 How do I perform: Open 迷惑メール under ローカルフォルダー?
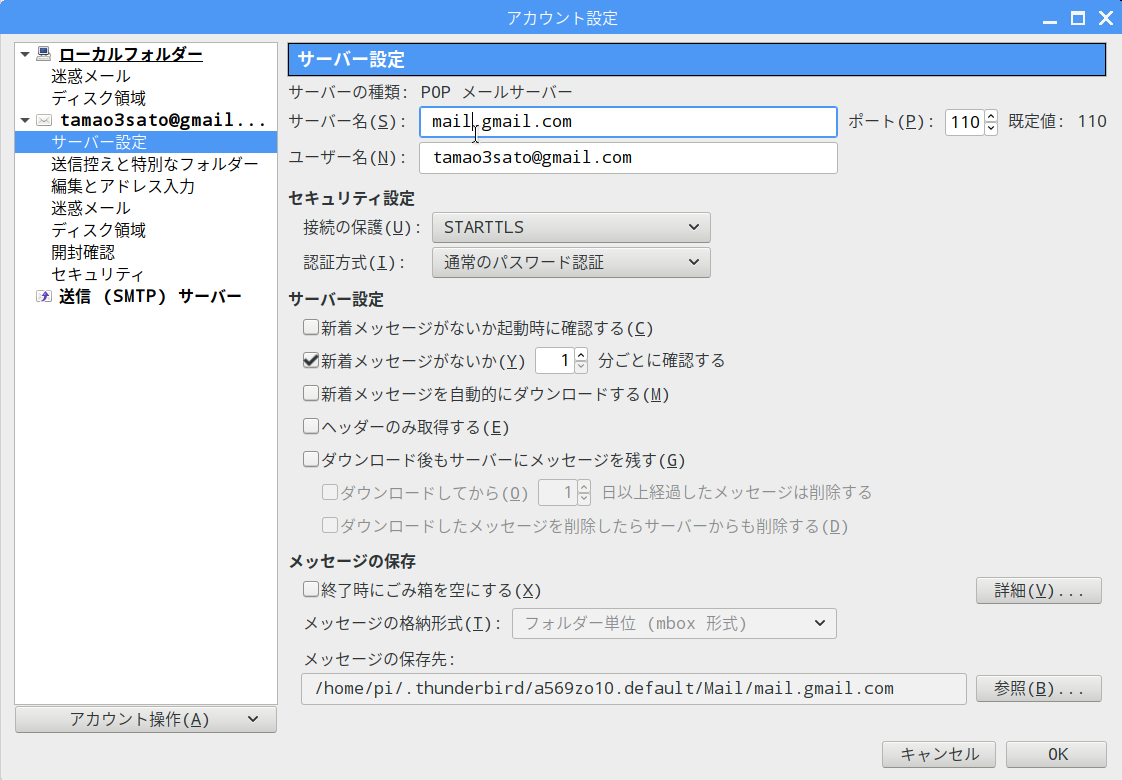coord(91,76)
